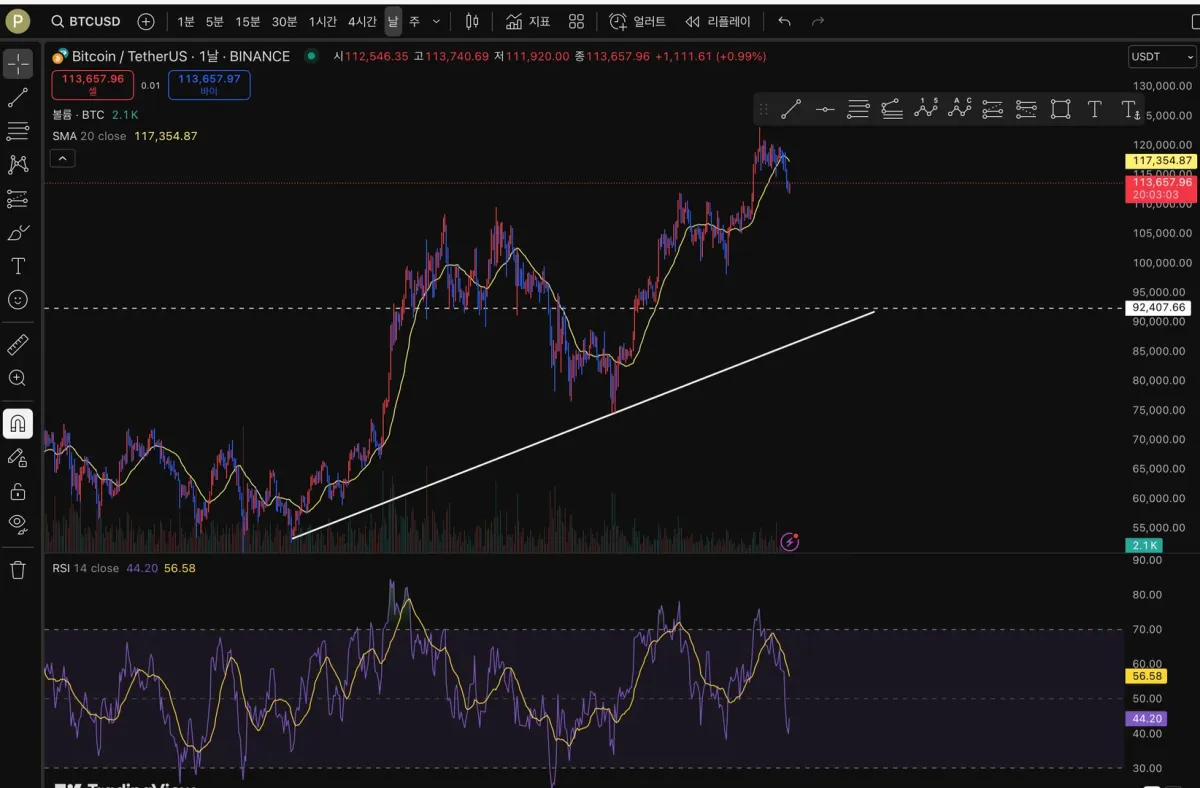Viewport: 1200px width, 788px height.
Task: Create an alert via 얼러트
Action: (x=637, y=21)
